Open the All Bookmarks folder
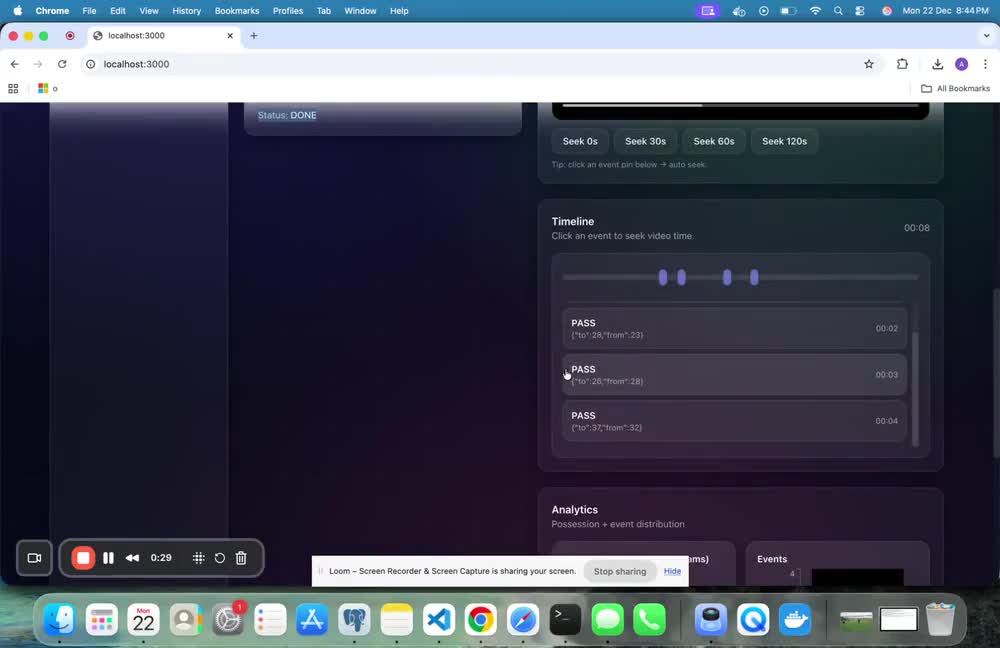This screenshot has width=1000, height=648. (955, 89)
